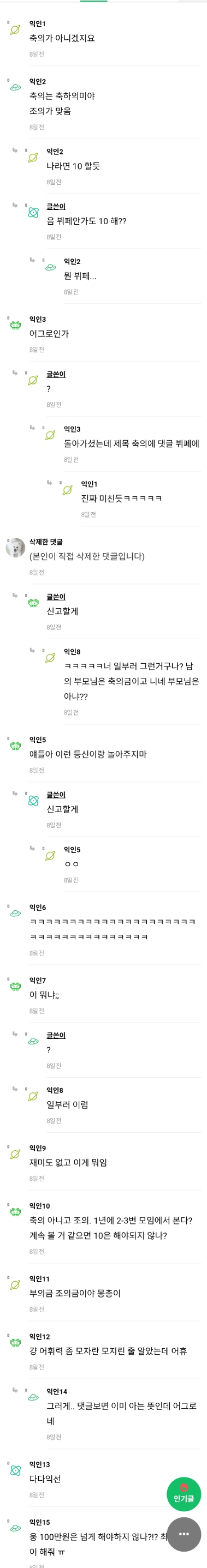
Task: Tap the 삭제한 댓글 heading
Action: [x=46, y=542]
